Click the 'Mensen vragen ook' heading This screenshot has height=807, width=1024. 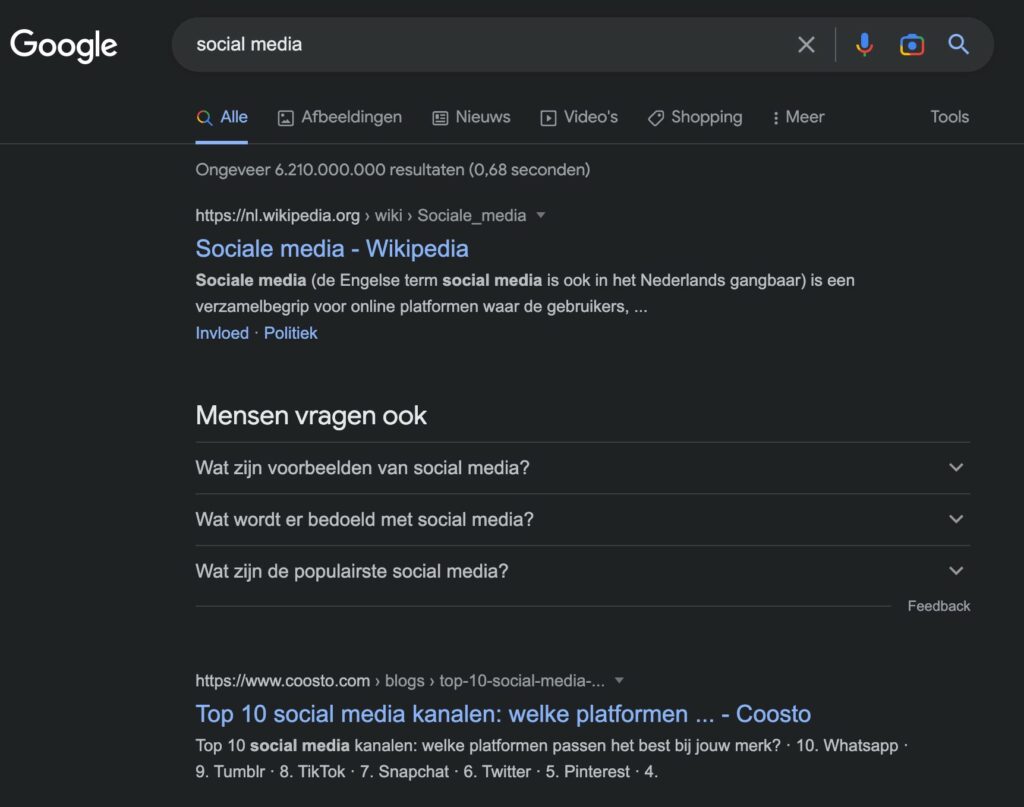(x=311, y=416)
